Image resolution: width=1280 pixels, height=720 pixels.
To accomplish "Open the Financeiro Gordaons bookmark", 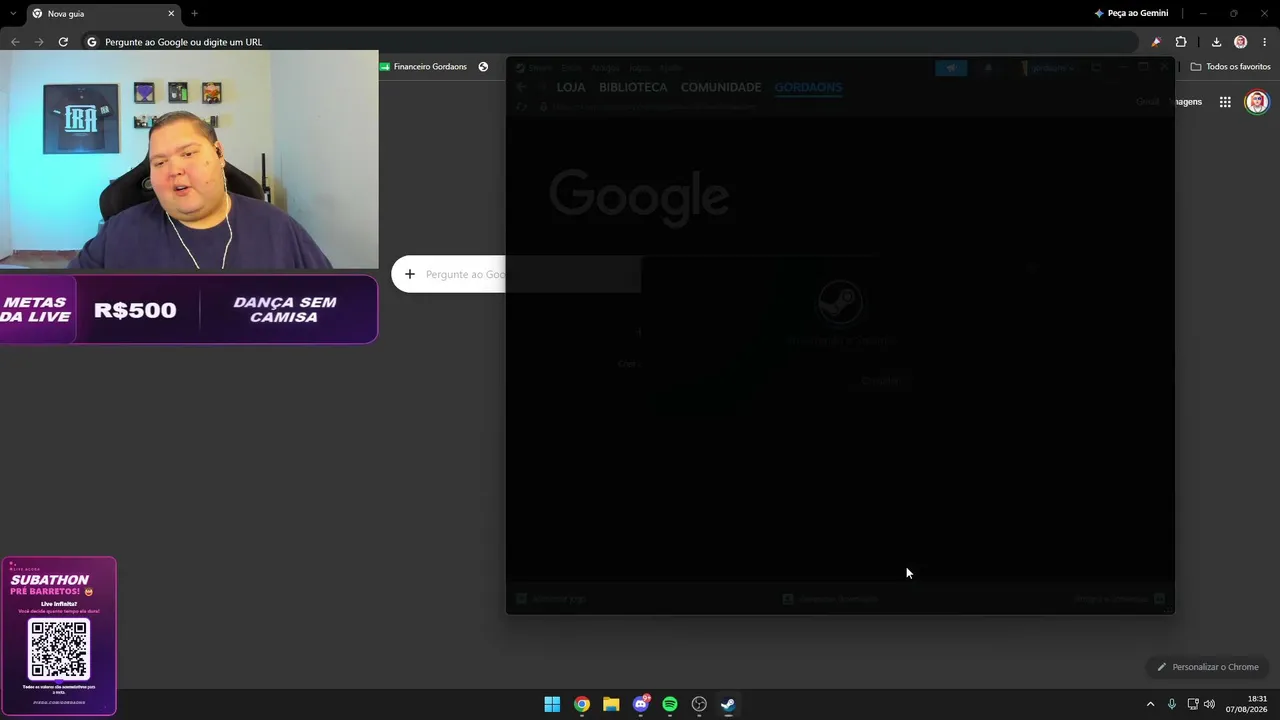I will (x=423, y=67).
